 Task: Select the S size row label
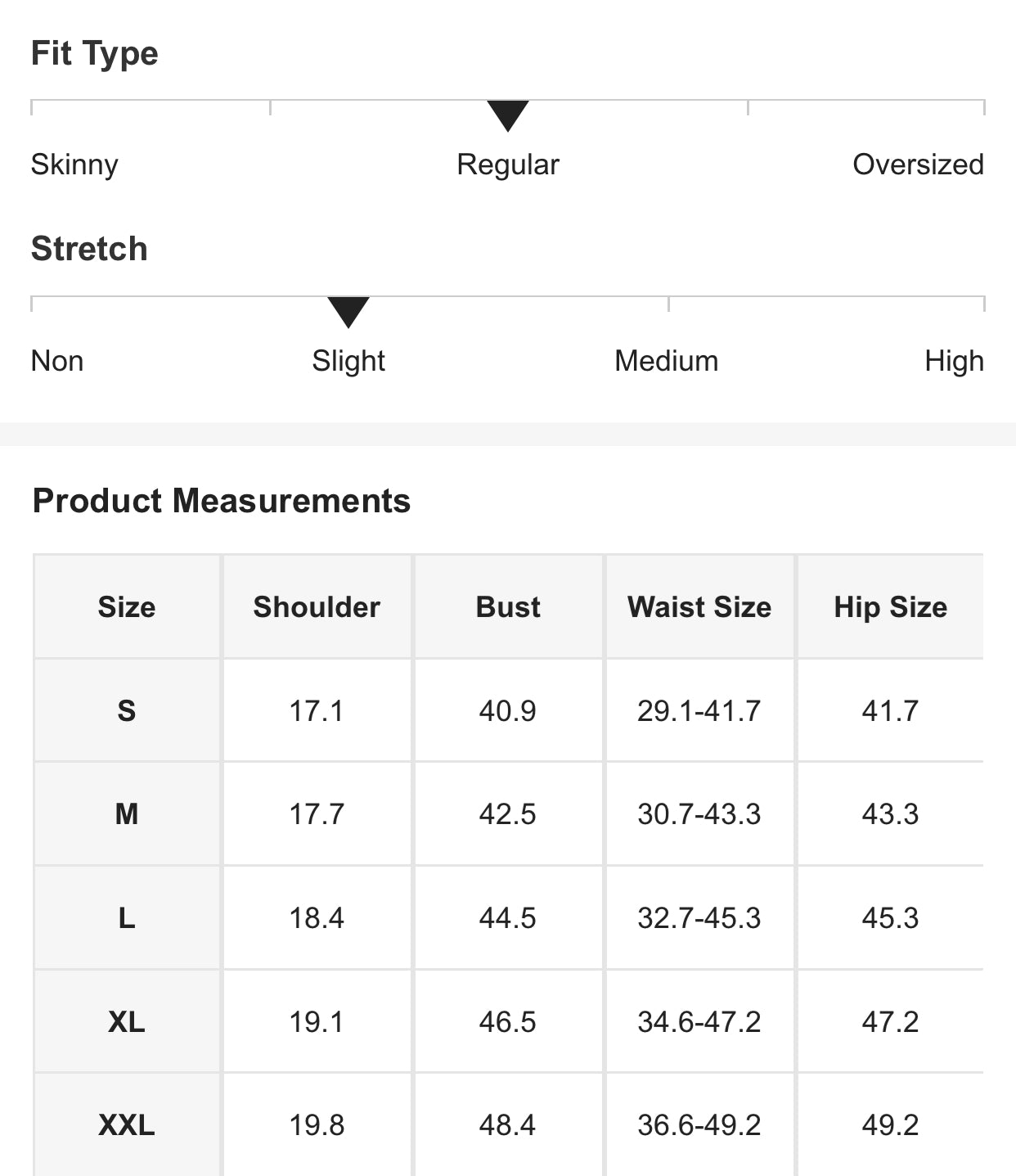click(127, 710)
